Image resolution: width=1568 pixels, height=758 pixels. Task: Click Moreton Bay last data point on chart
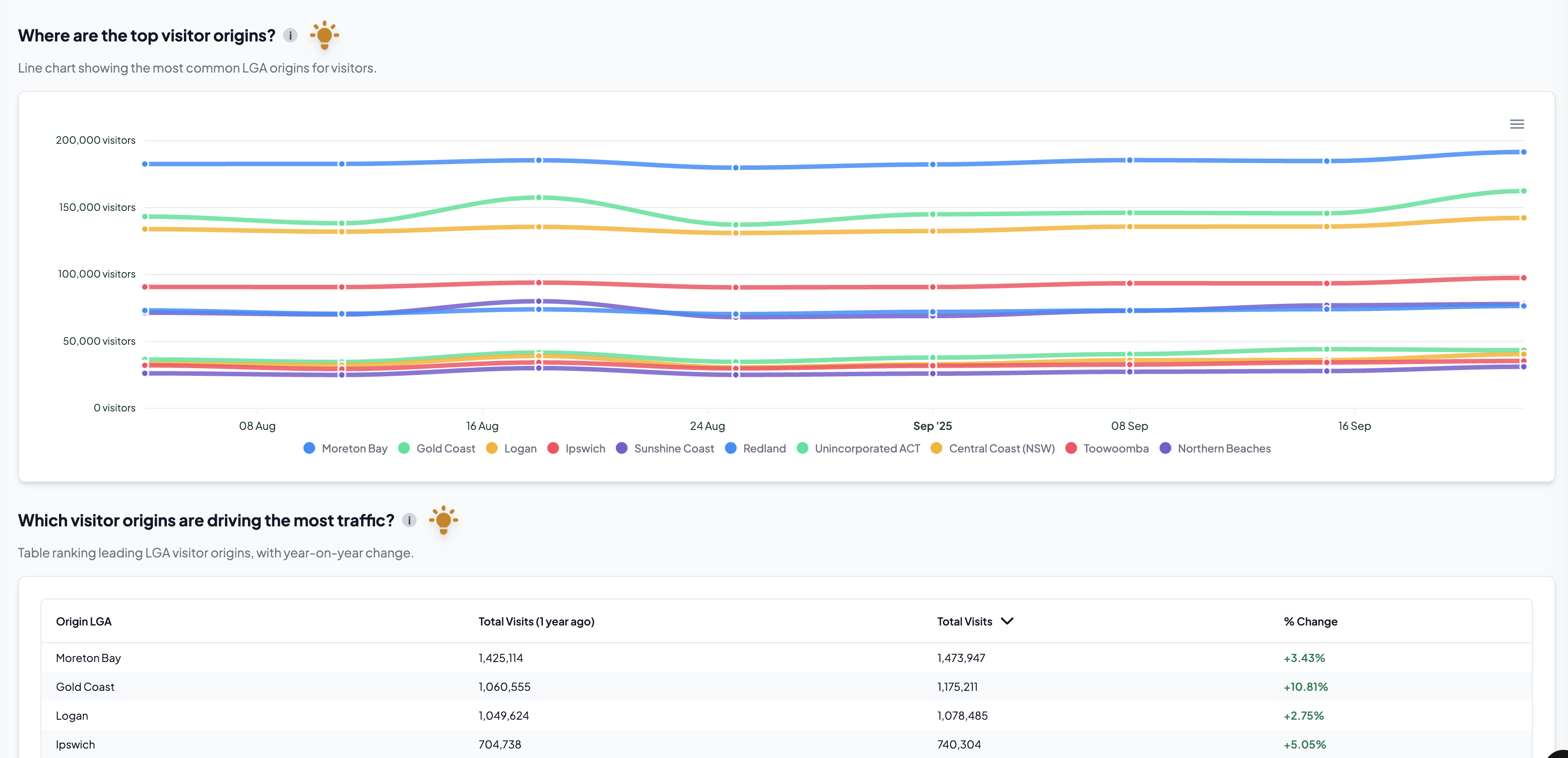[1523, 152]
